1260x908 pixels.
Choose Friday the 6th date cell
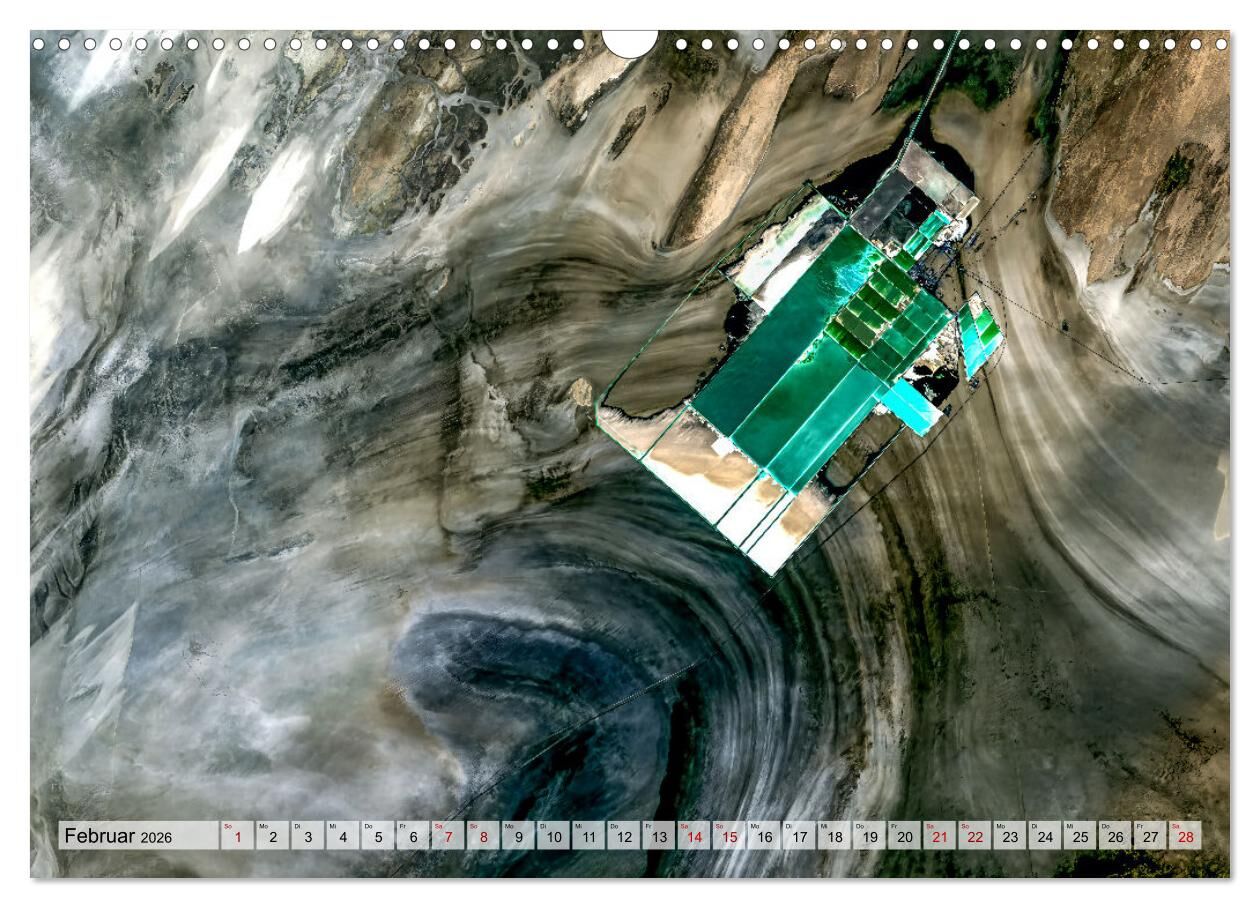pos(413,836)
